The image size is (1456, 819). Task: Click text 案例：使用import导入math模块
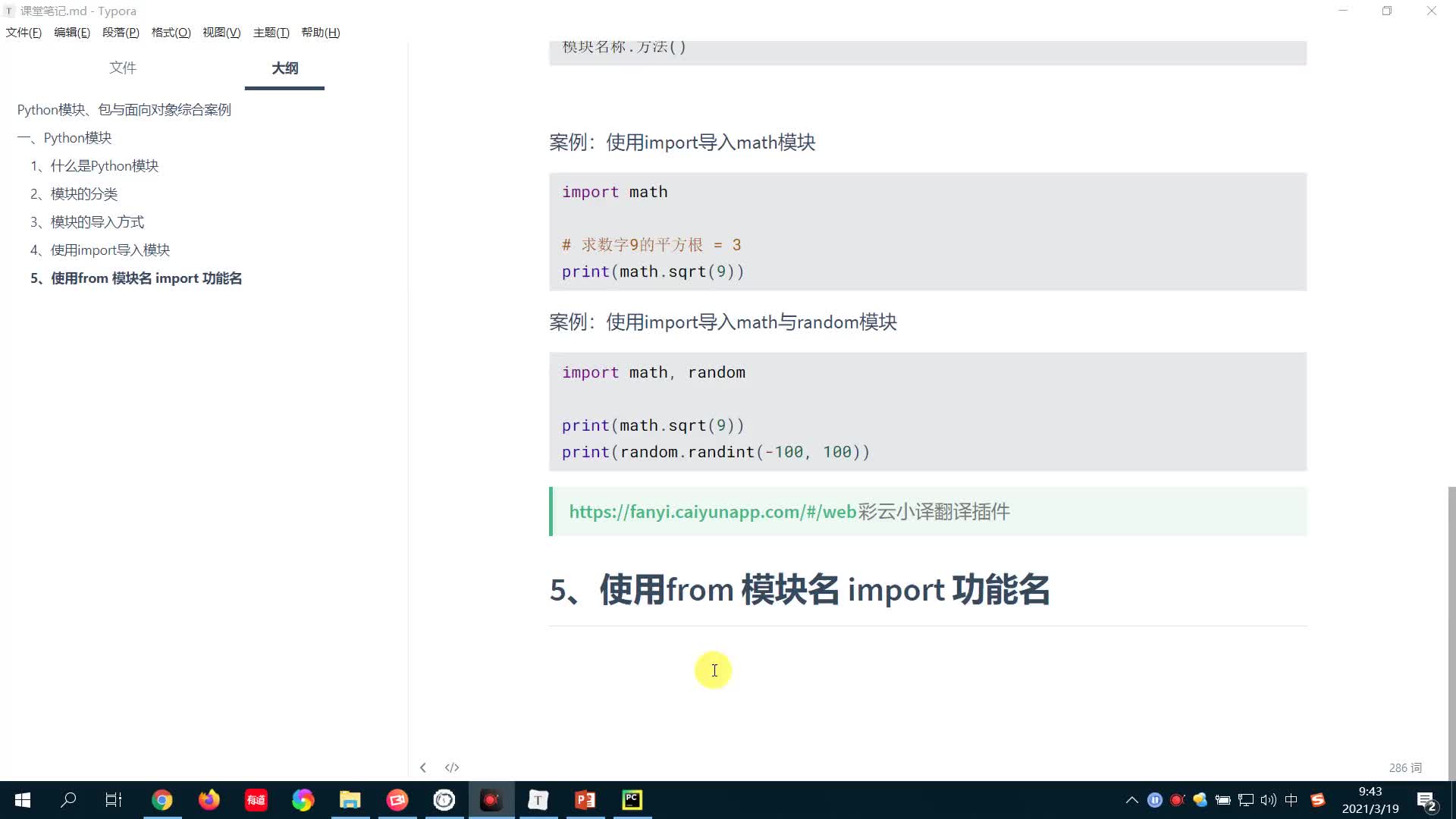[682, 143]
